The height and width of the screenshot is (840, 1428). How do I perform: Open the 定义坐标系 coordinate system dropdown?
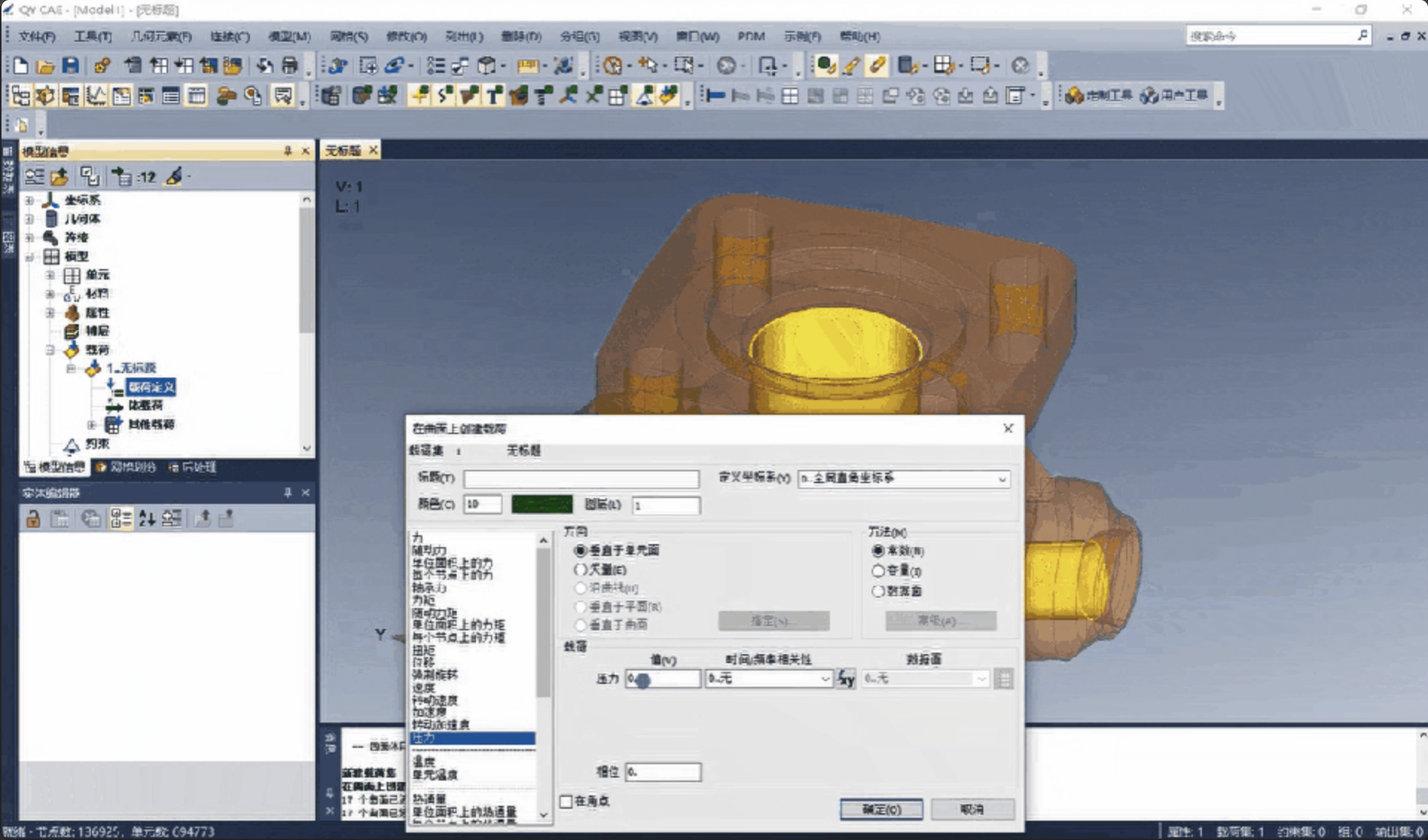click(904, 478)
